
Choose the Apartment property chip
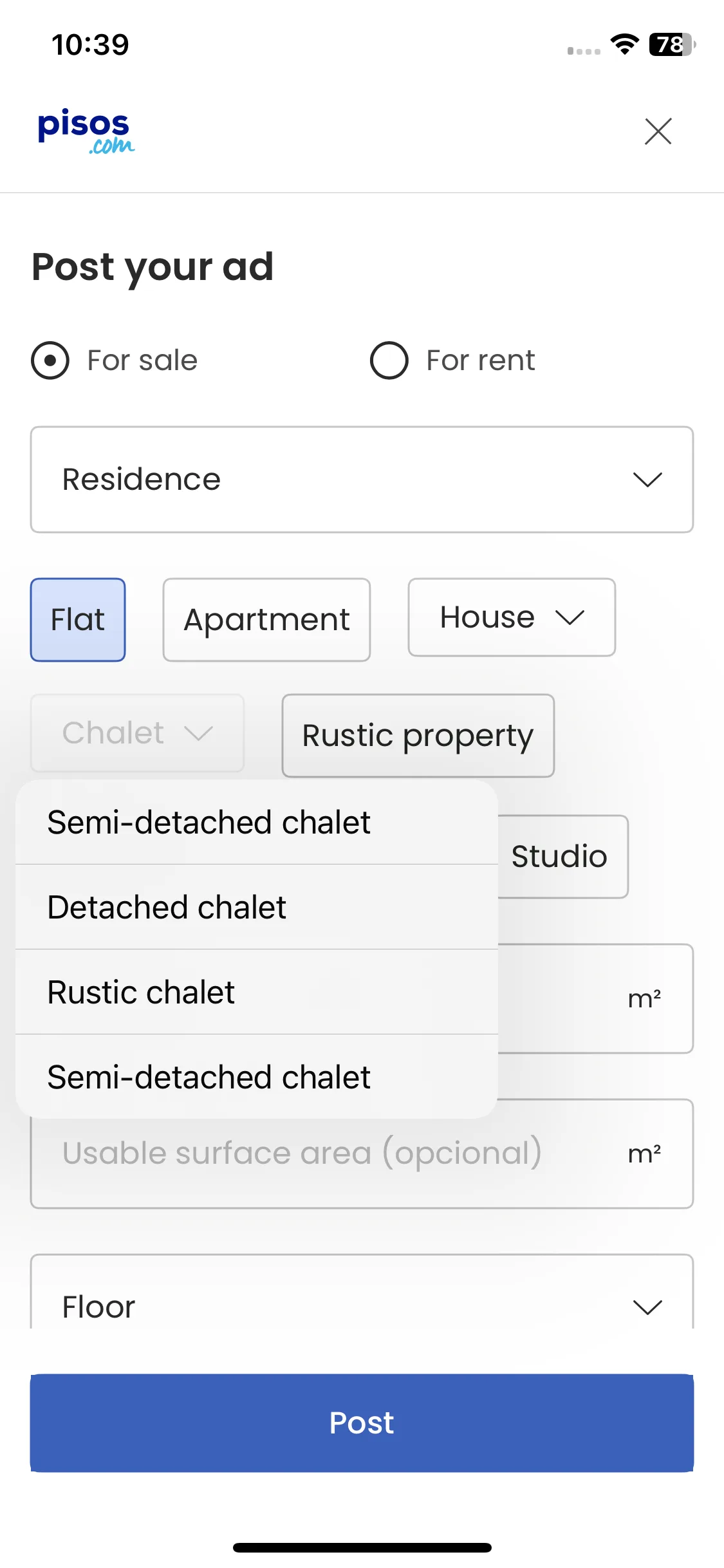click(266, 620)
